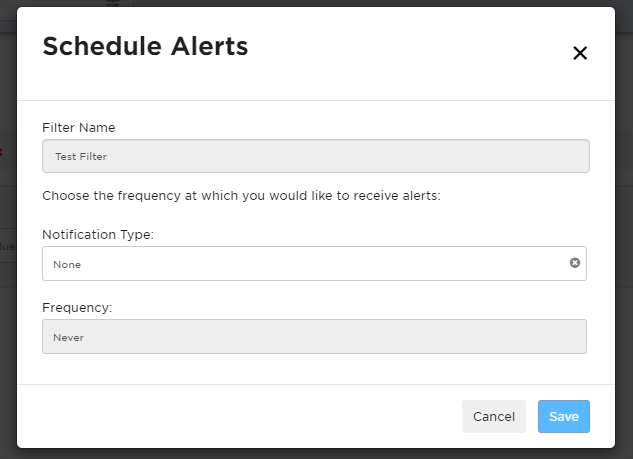Click the Filter Name label
633x459 pixels.
[79, 128]
